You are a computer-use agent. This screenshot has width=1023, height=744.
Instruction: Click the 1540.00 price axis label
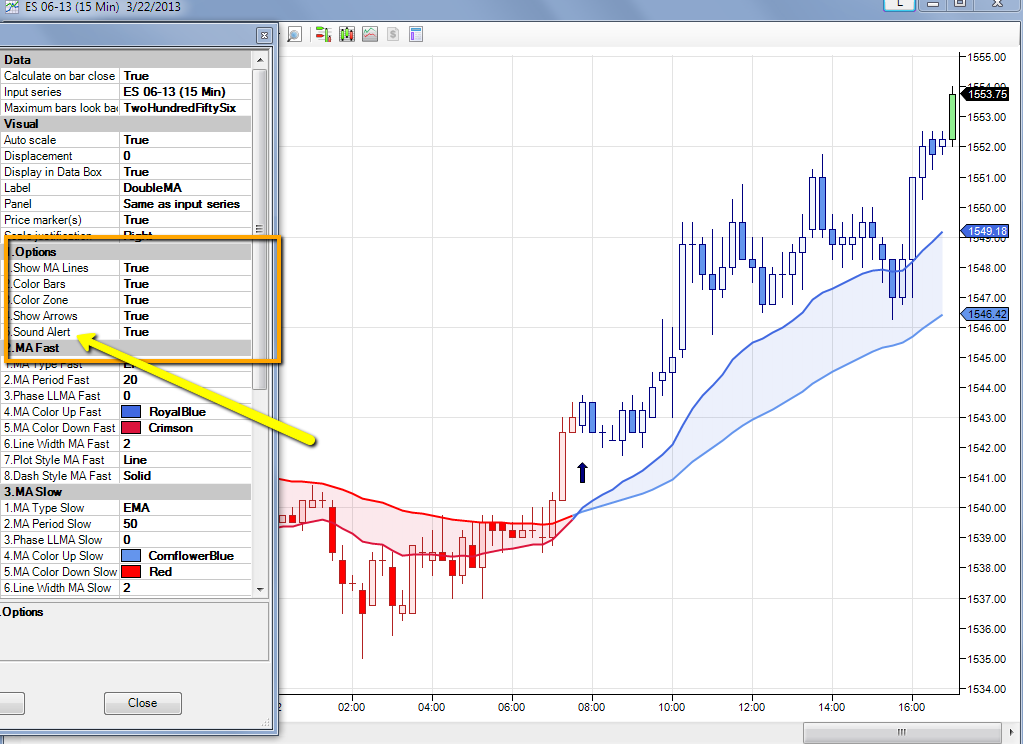pos(986,508)
